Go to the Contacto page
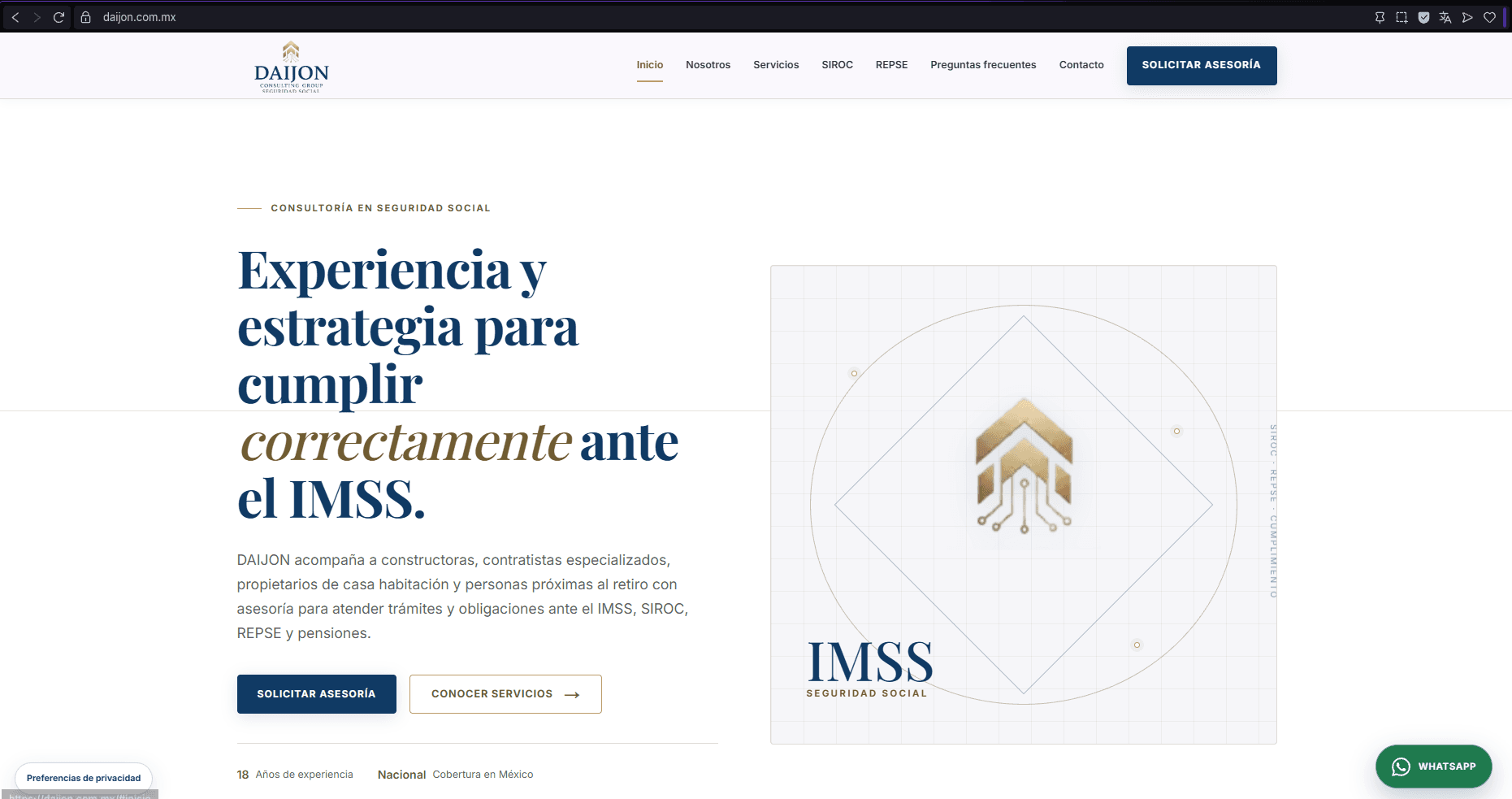The width and height of the screenshot is (1512, 799). coord(1081,65)
